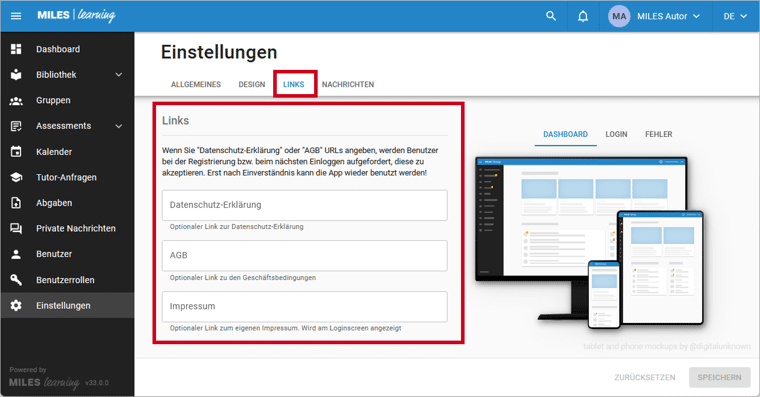760x397 pixels.
Task: Click the Private Nachrichten chat icon
Action: (x=16, y=228)
